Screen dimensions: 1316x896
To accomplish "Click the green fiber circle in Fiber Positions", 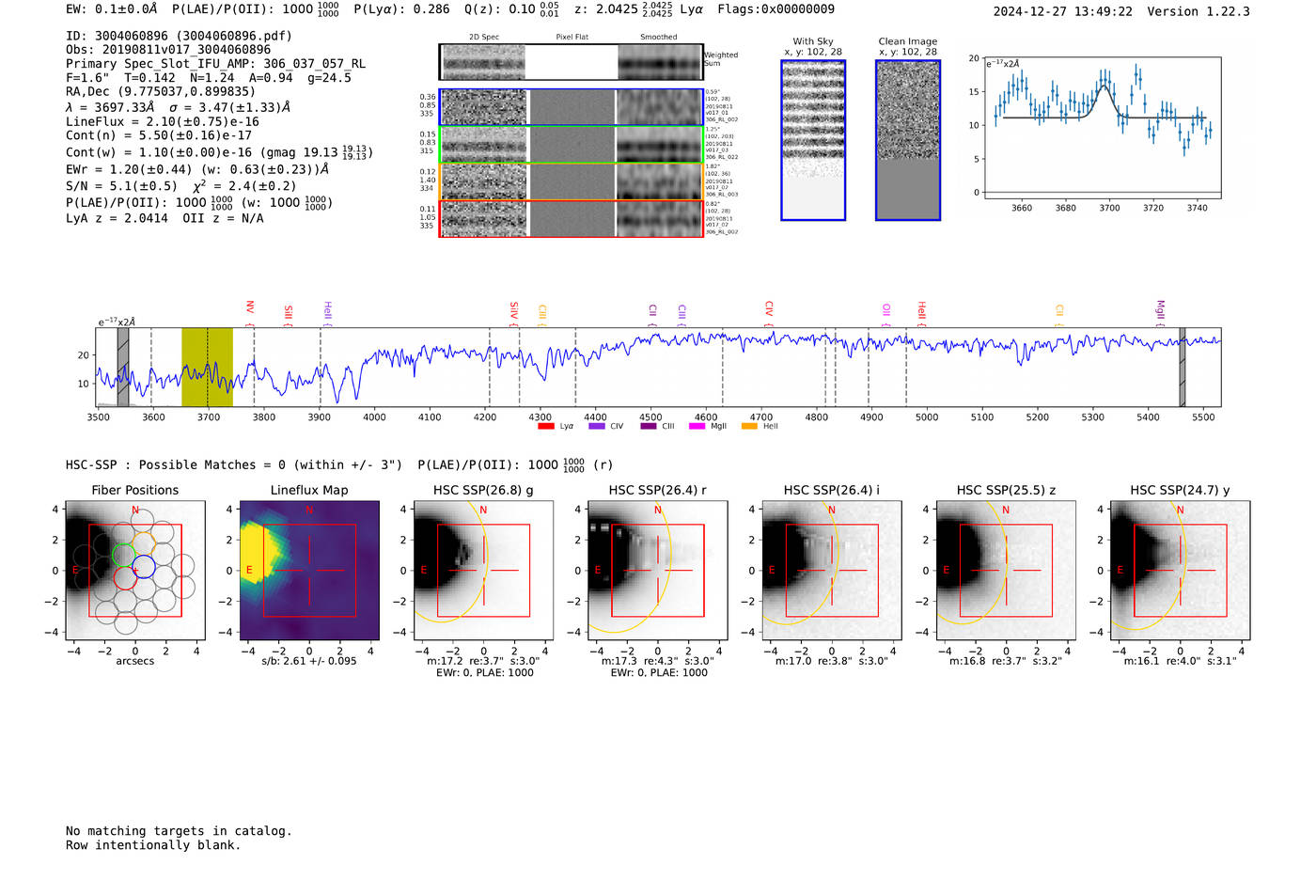I will point(124,555).
